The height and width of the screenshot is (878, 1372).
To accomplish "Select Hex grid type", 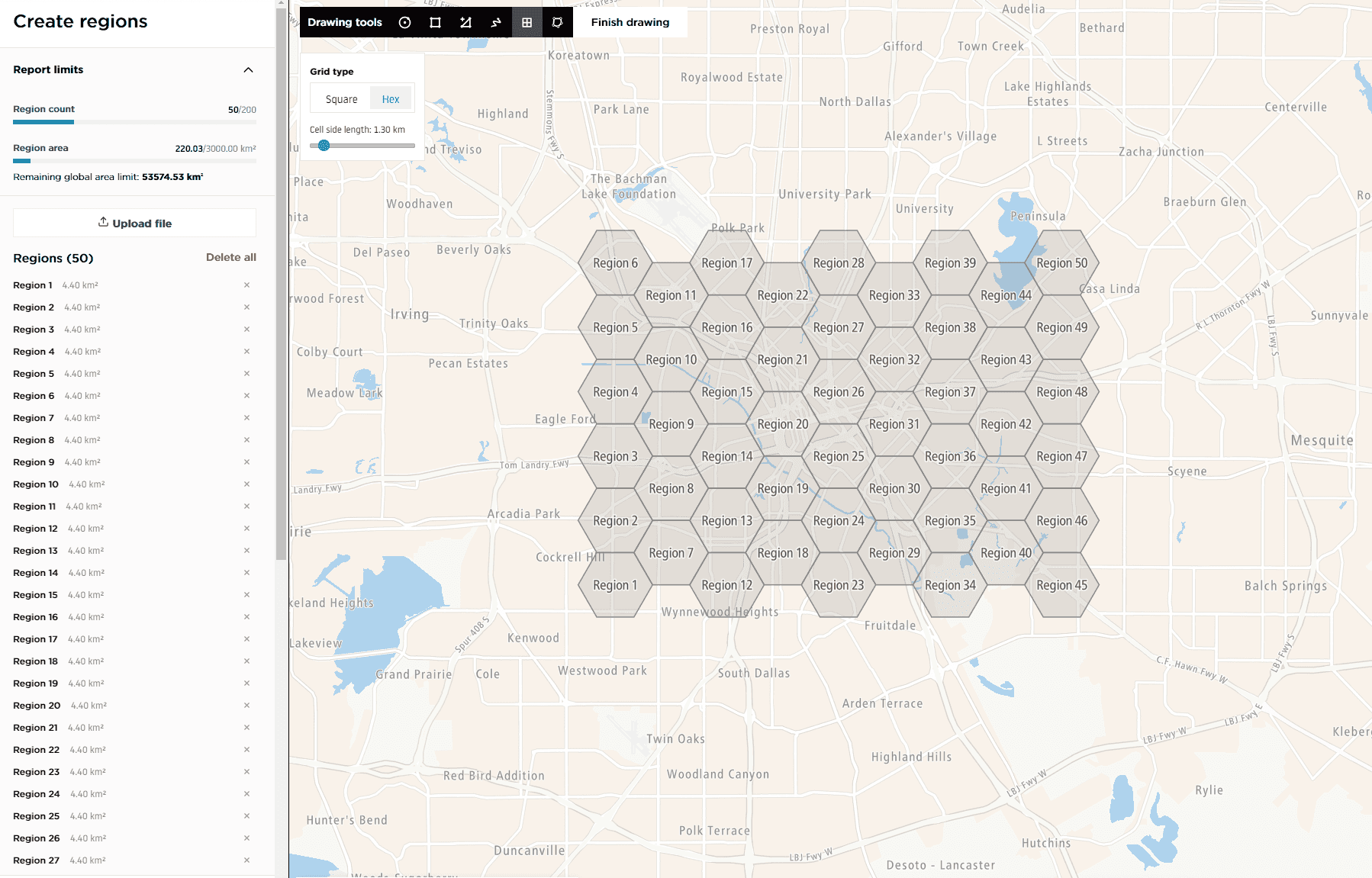I will point(391,99).
